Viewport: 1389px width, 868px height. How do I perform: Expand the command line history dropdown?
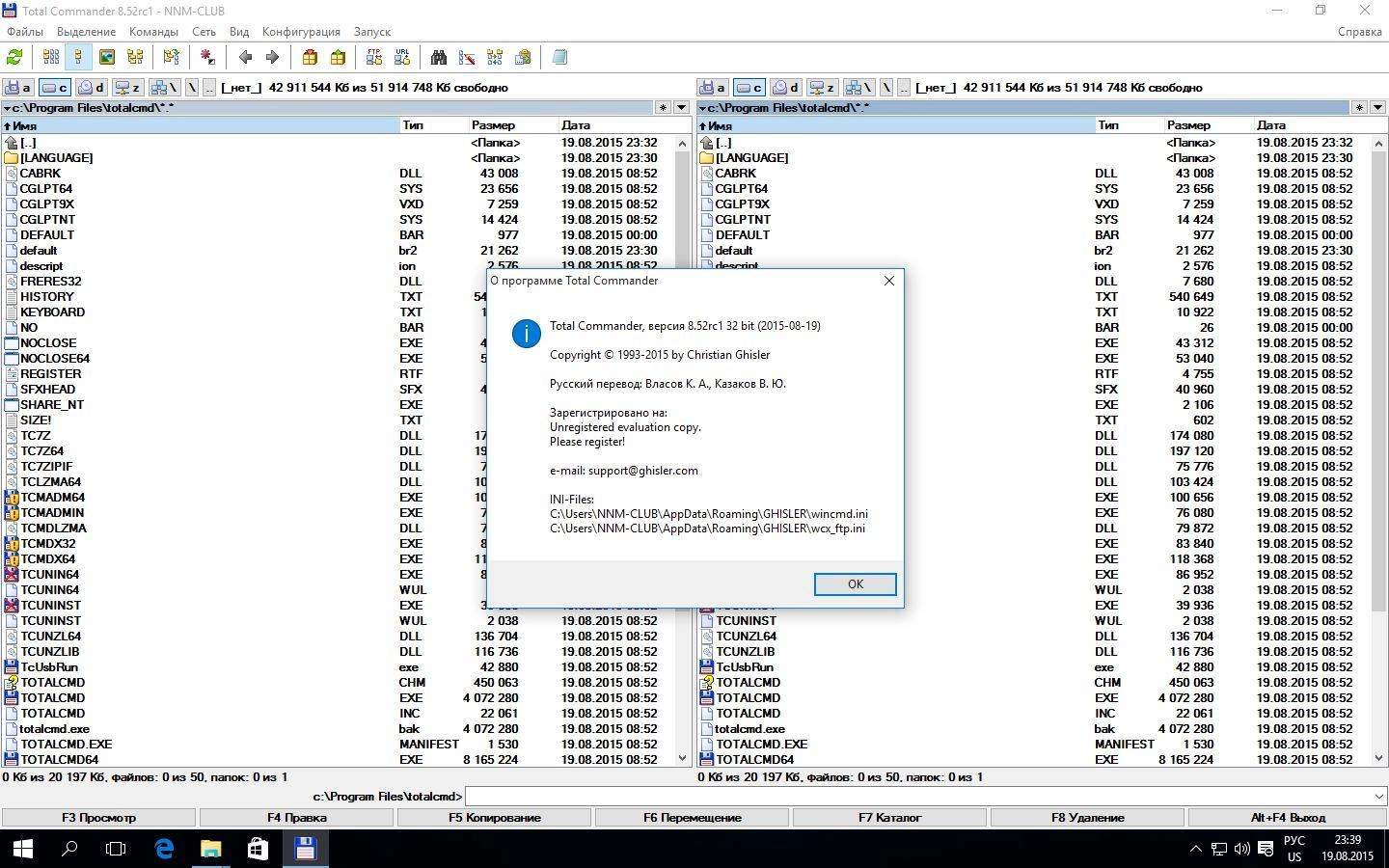(1377, 796)
